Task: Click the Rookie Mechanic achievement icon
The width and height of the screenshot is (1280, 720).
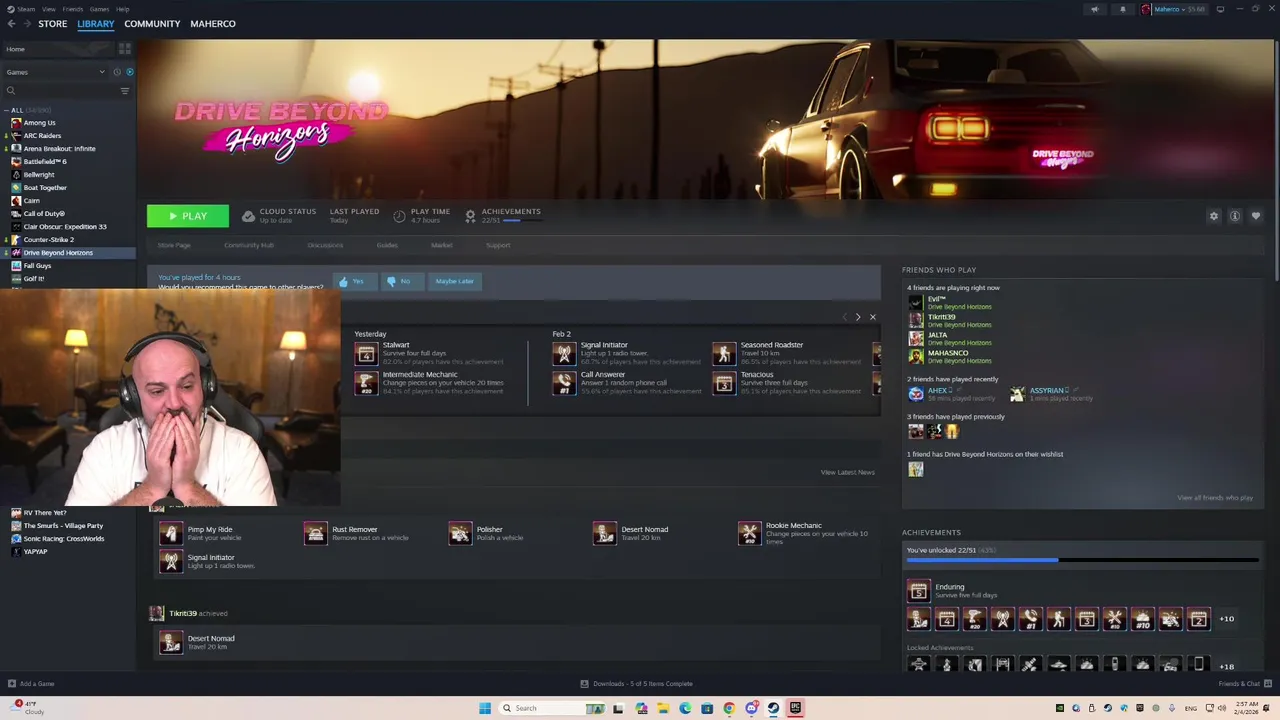Action: tap(749, 534)
